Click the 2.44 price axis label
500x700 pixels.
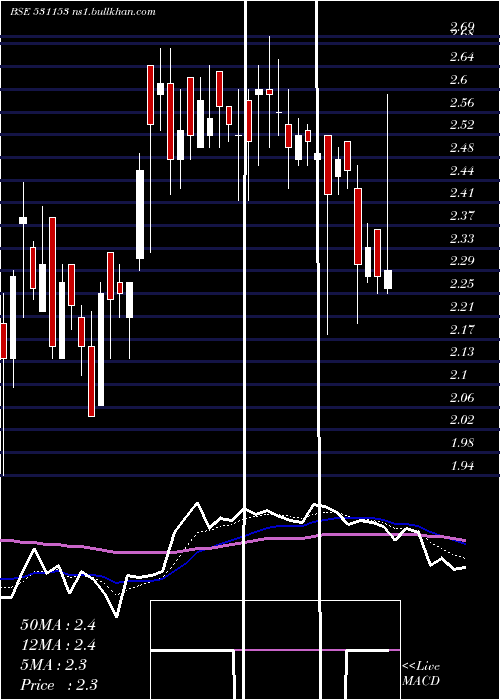461,171
